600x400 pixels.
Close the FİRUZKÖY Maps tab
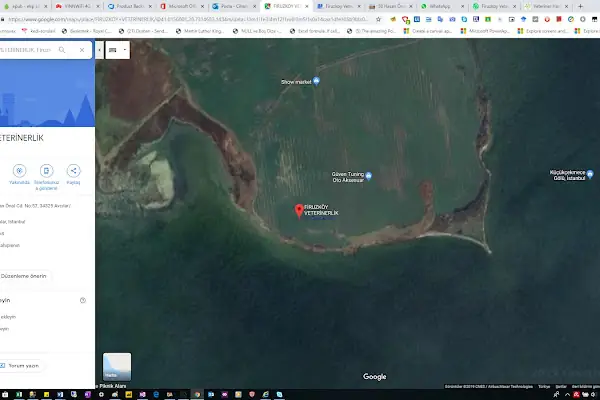tap(307, 6)
